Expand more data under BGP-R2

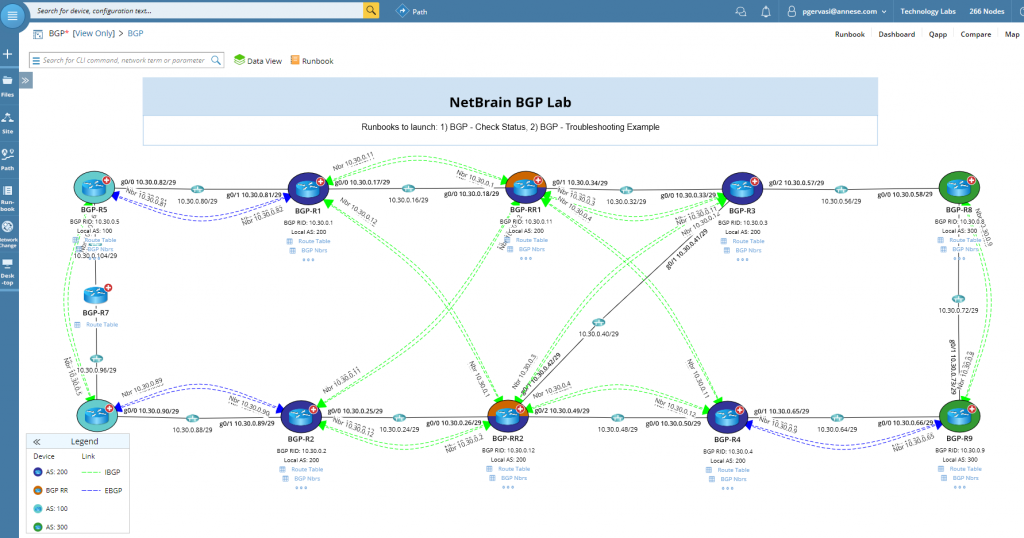[x=301, y=488]
